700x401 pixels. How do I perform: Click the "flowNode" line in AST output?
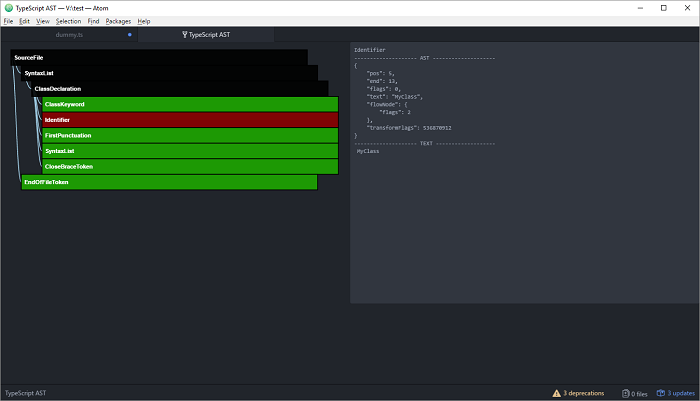[387, 104]
